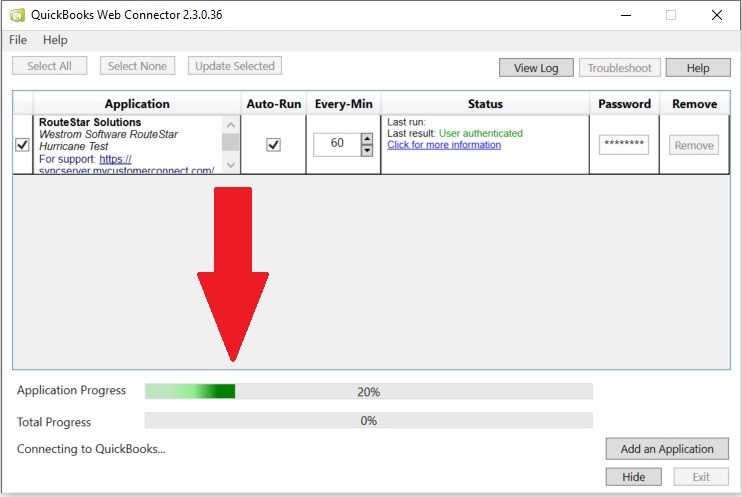Image resolution: width=742 pixels, height=497 pixels.
Task: Click the application description scroll up arrow
Action: coord(230,125)
